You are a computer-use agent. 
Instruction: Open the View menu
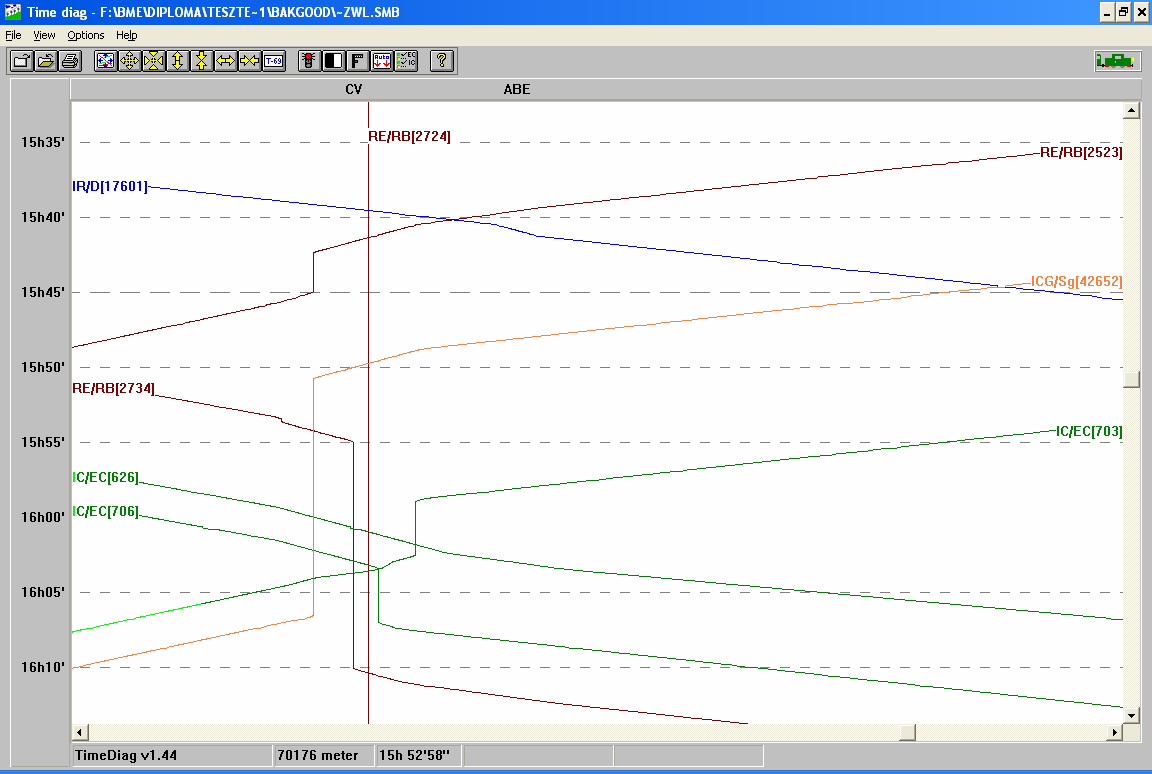pyautogui.click(x=44, y=35)
